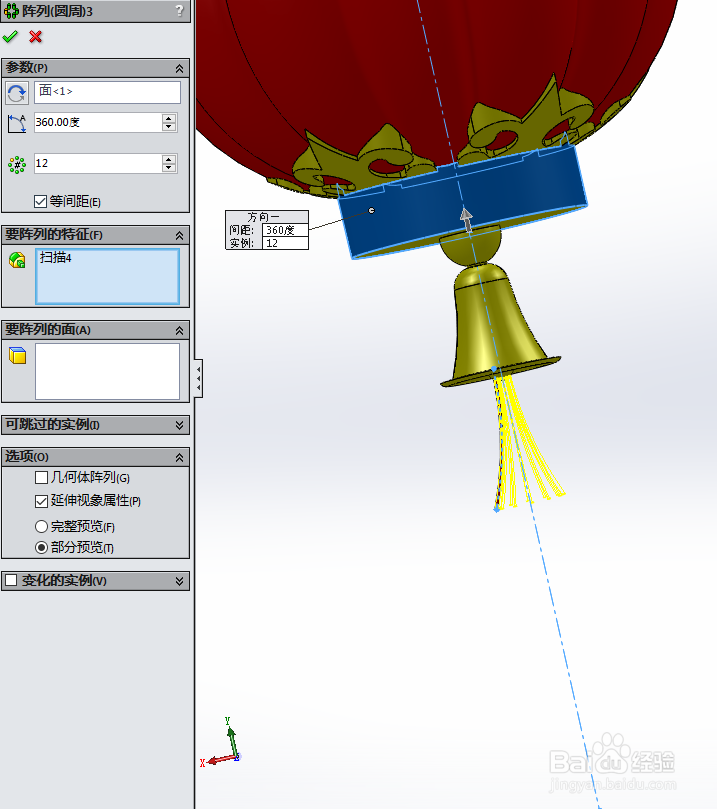Click the features-to-pattern icon beside 扫描4
The height and width of the screenshot is (809, 717).
point(17,260)
